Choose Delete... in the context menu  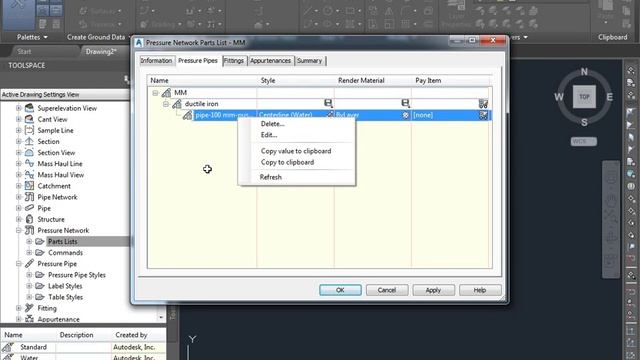(x=272, y=124)
